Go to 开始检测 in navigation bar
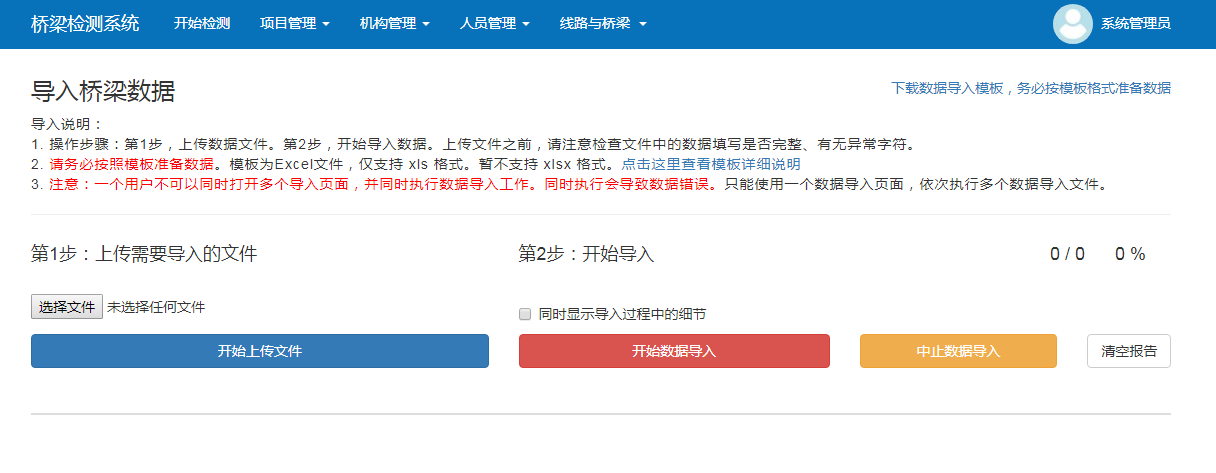1216x473 pixels. 202,23
